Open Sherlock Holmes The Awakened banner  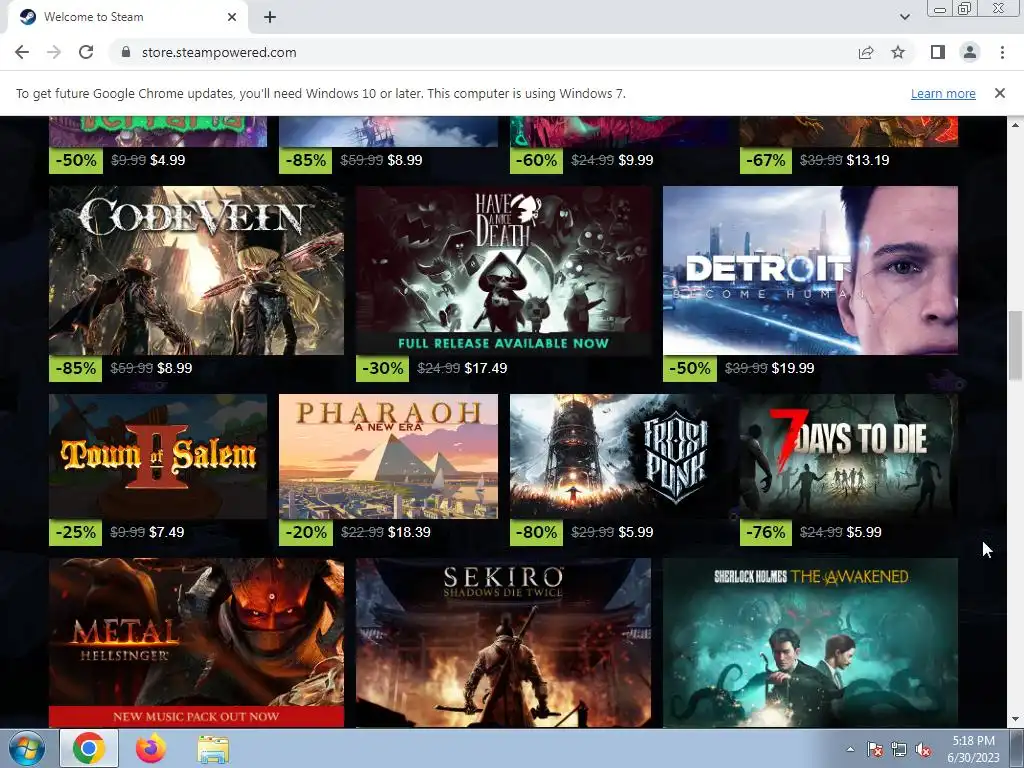(810, 643)
